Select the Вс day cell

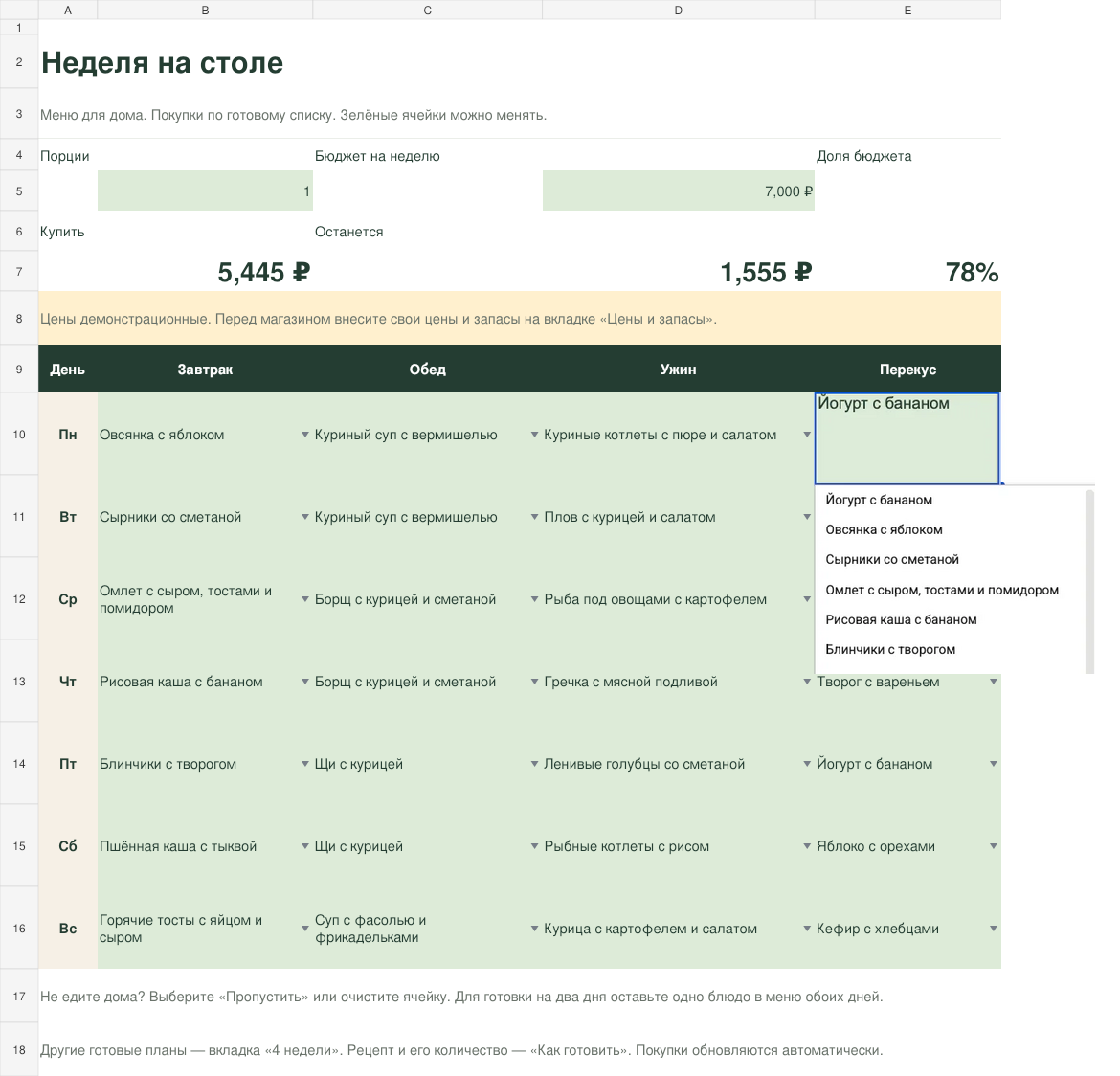[x=68, y=929]
